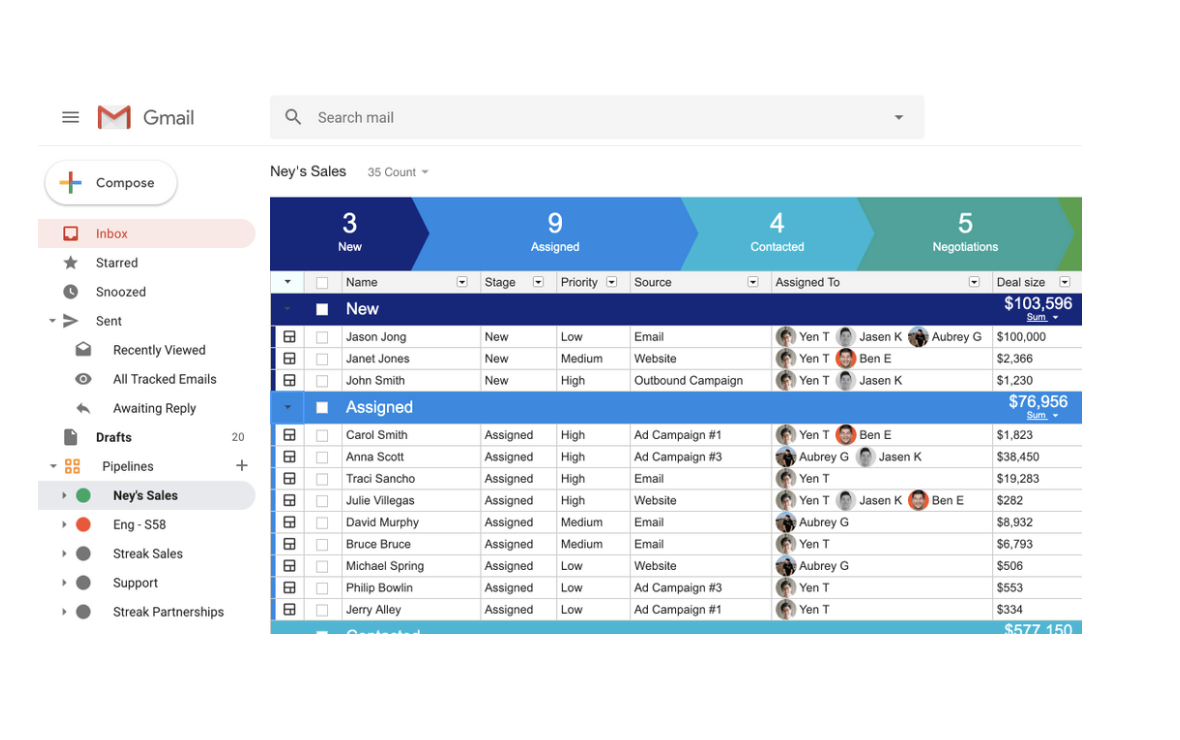Click the Compose button

[111, 183]
